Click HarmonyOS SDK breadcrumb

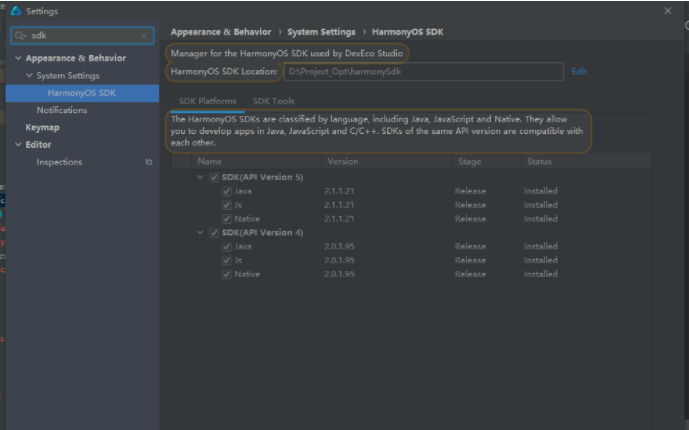click(407, 32)
